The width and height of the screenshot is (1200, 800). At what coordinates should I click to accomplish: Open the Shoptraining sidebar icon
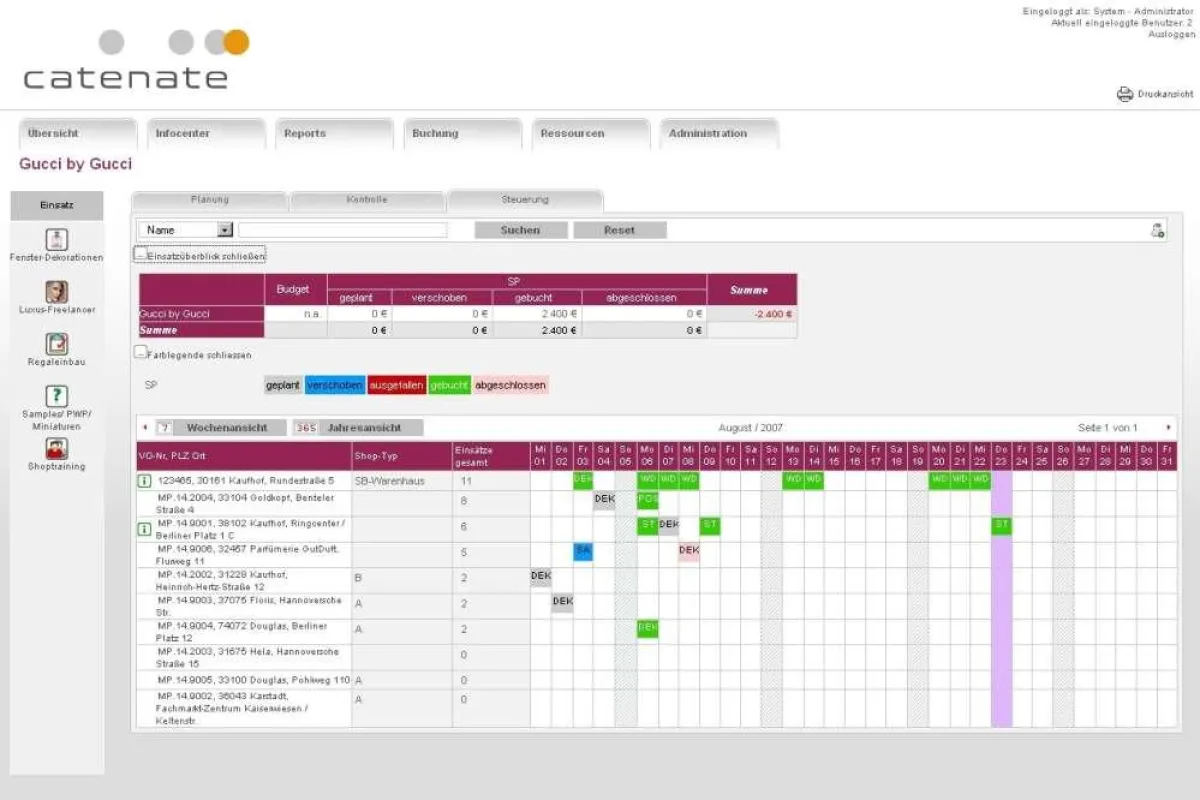(x=57, y=448)
